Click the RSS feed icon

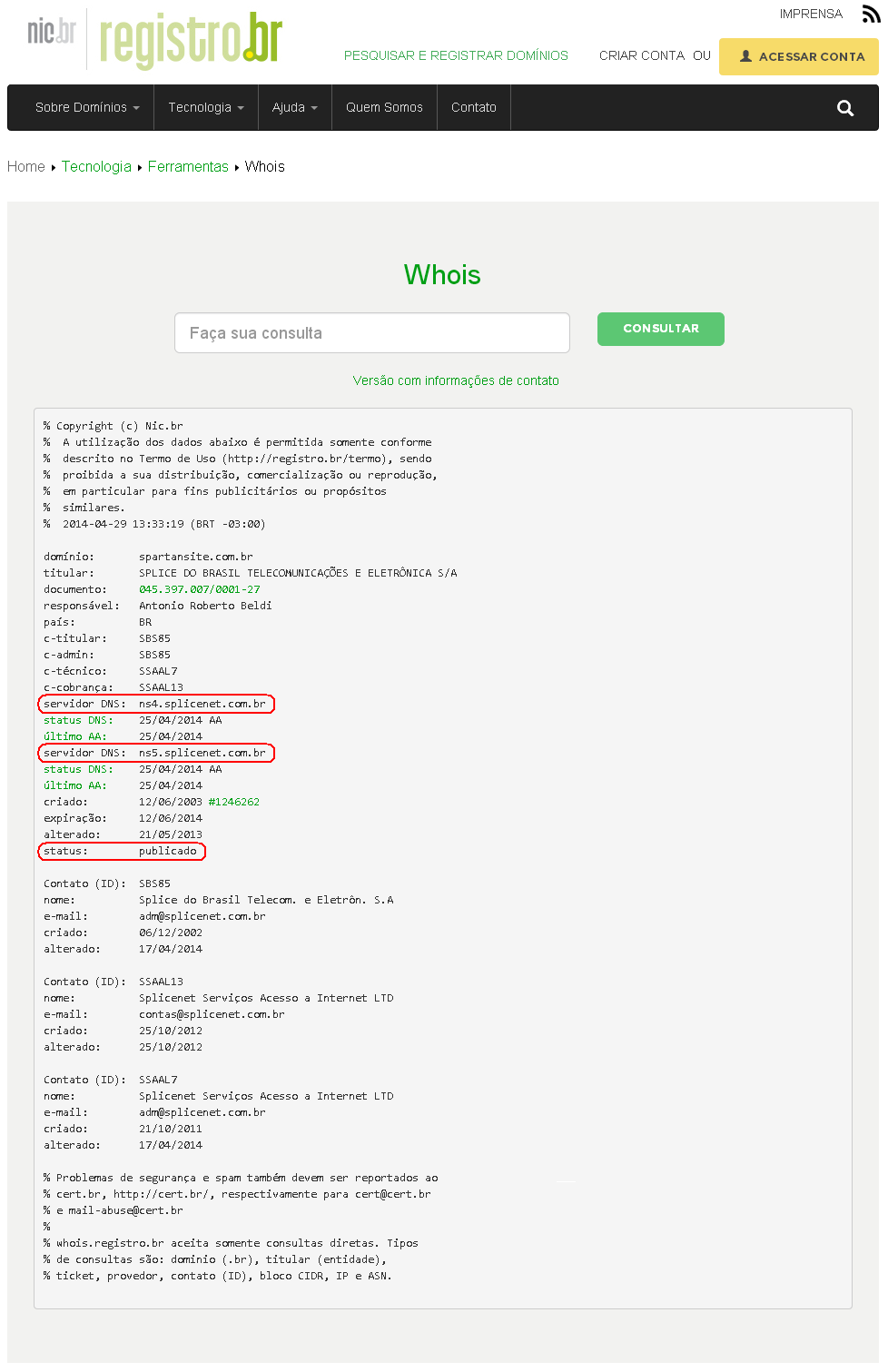pyautogui.click(x=871, y=14)
